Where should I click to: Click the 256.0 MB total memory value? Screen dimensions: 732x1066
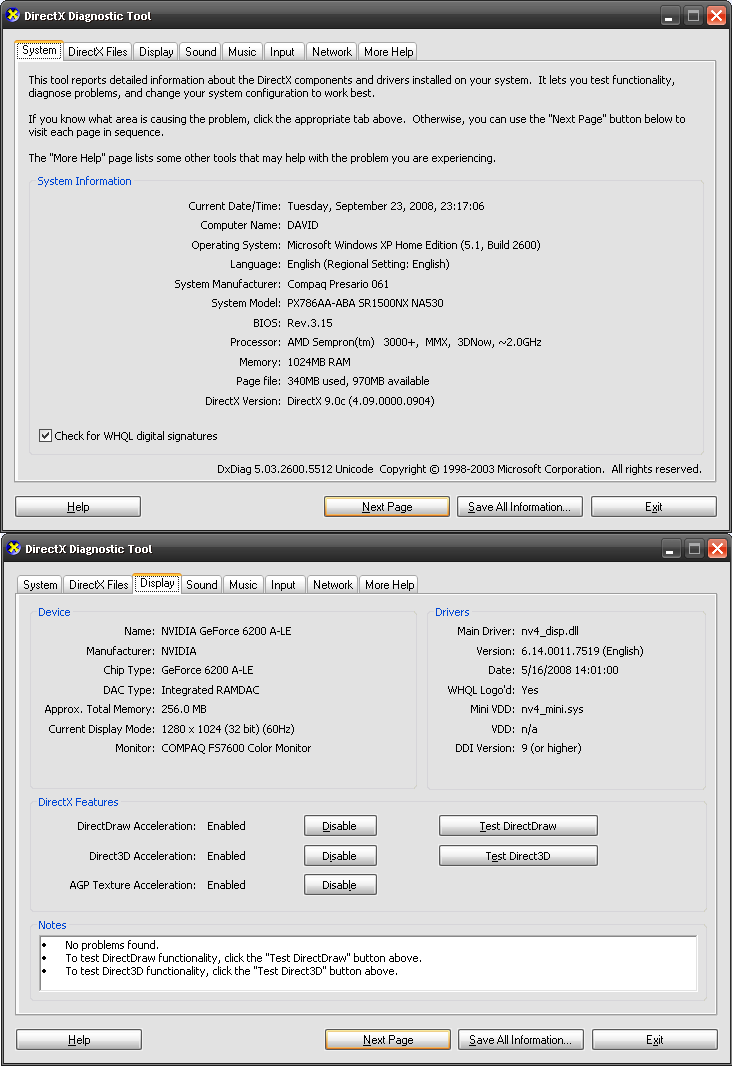pyautogui.click(x=184, y=709)
